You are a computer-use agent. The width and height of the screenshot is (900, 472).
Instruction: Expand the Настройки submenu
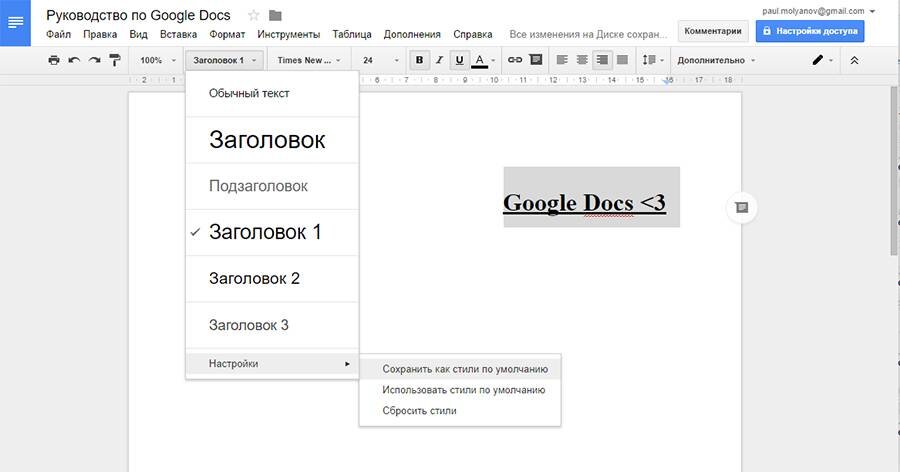tap(273, 363)
